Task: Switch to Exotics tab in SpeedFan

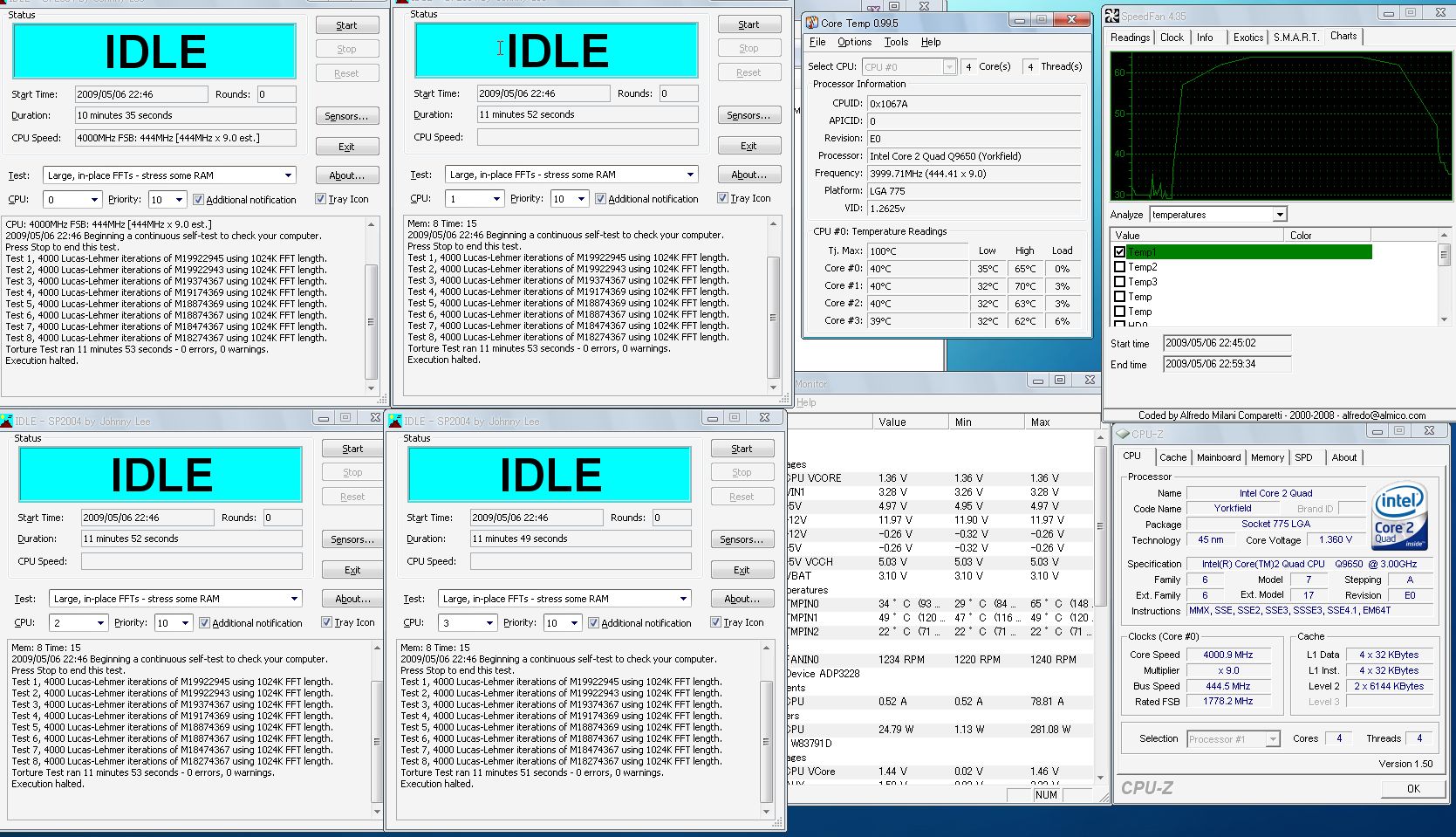Action: pyautogui.click(x=1248, y=38)
